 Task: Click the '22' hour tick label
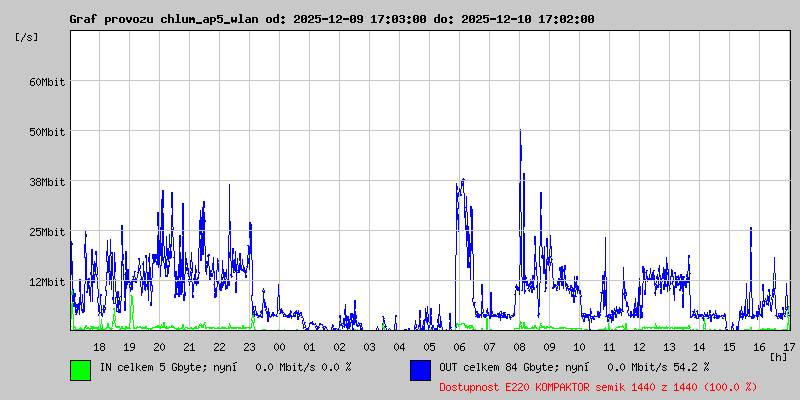coord(219,347)
